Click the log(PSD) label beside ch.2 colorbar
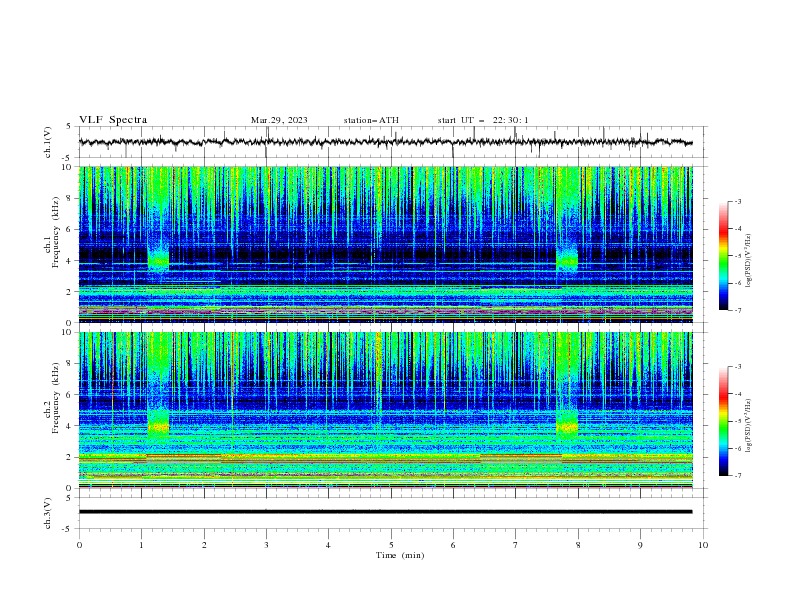Screen dimensions: 792x612 pyautogui.click(x=748, y=426)
